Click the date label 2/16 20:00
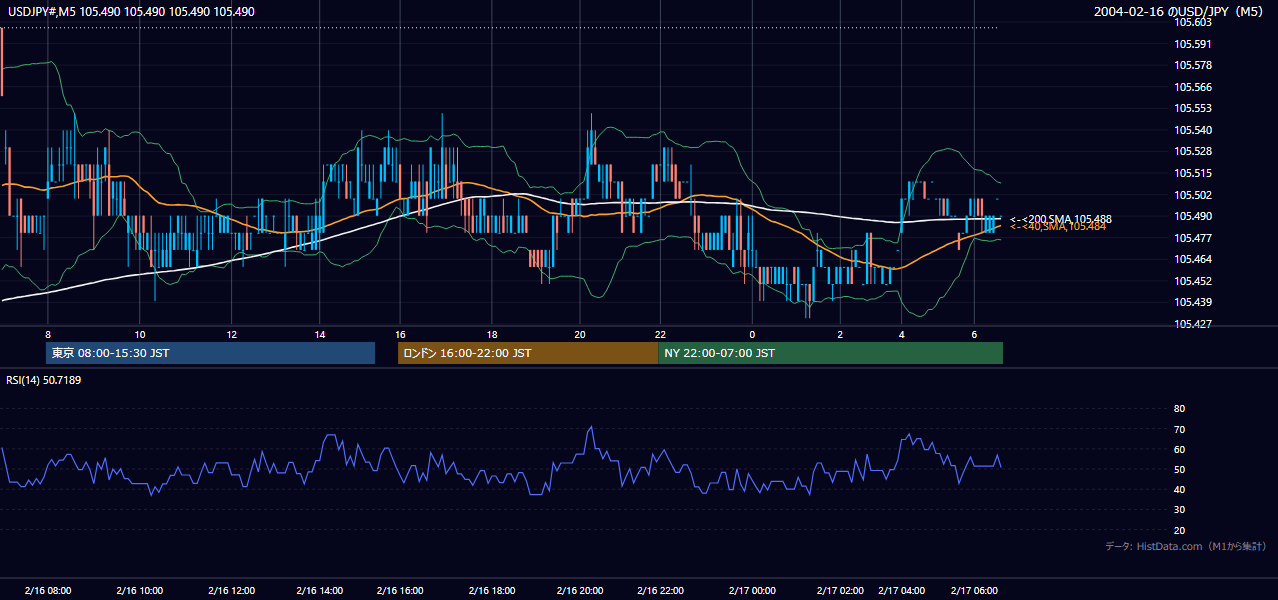The image size is (1278, 600). (x=580, y=590)
